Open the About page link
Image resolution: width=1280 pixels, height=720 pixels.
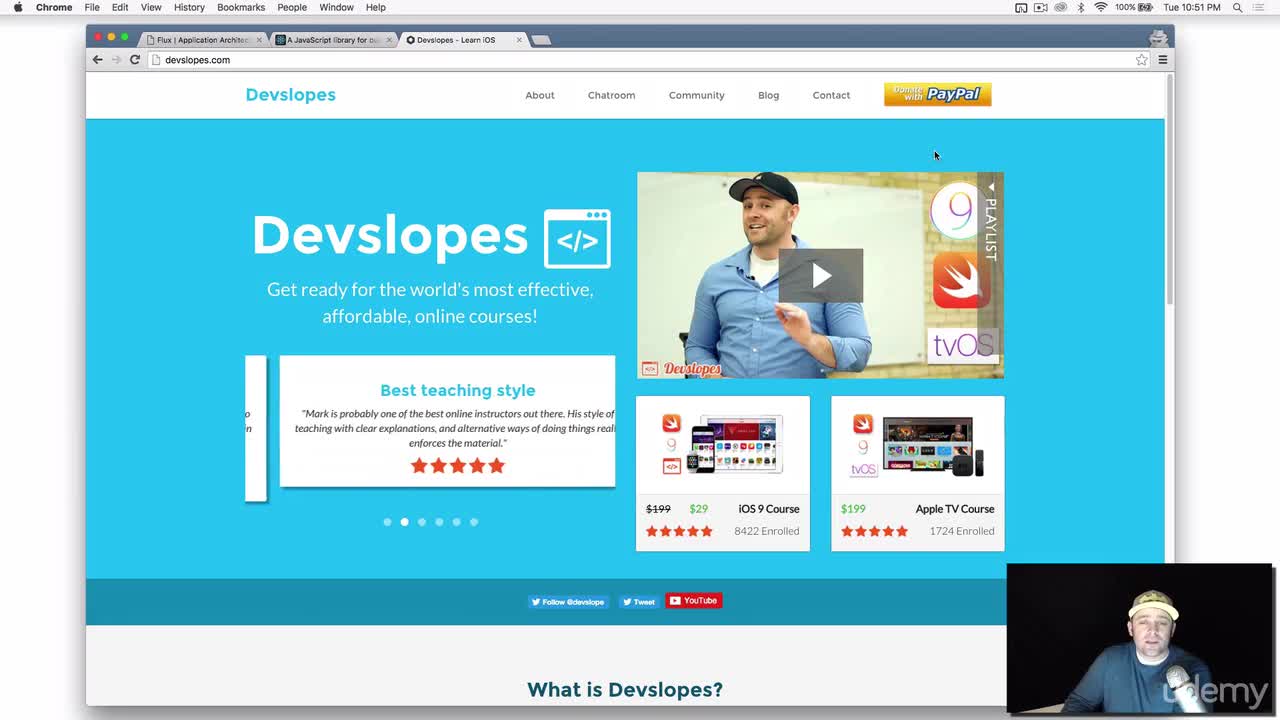[x=540, y=95]
